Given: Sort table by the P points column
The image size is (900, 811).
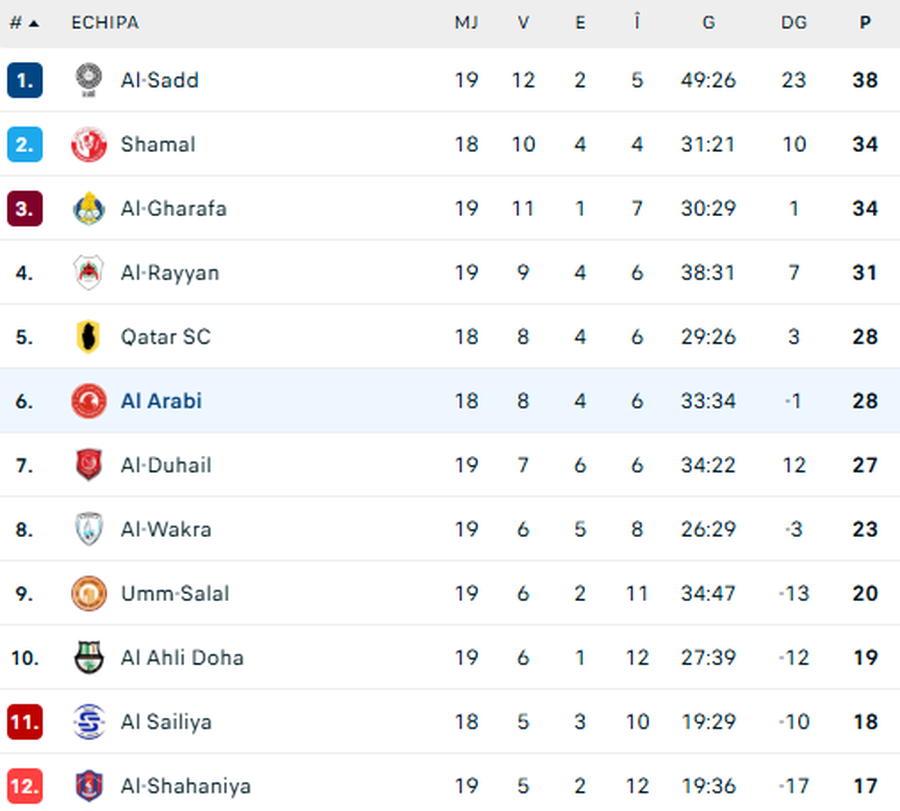Looking at the screenshot, I should pyautogui.click(x=865, y=22).
